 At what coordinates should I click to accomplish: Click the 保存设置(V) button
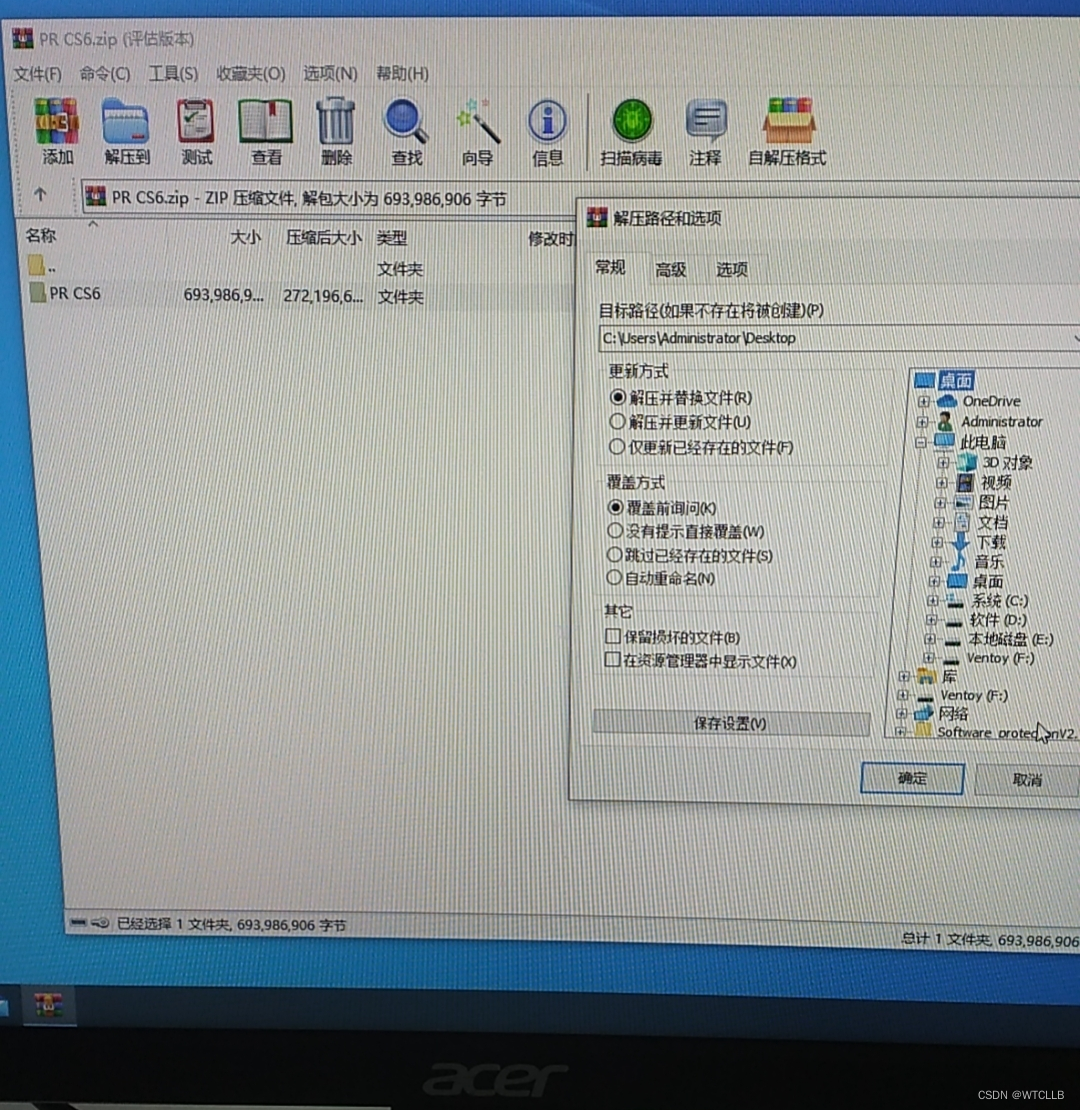731,723
